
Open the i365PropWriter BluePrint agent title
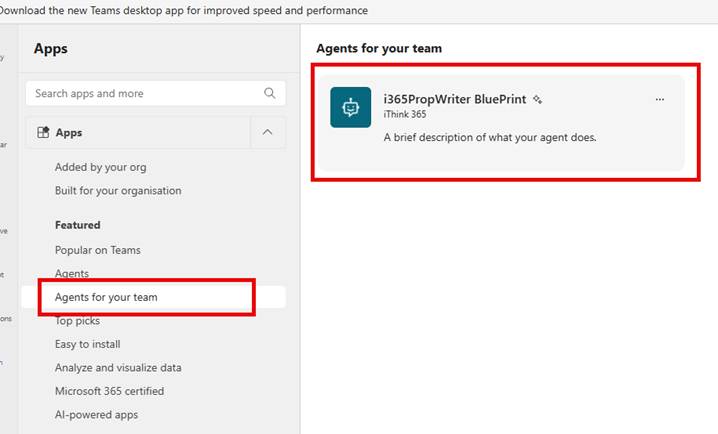click(455, 100)
